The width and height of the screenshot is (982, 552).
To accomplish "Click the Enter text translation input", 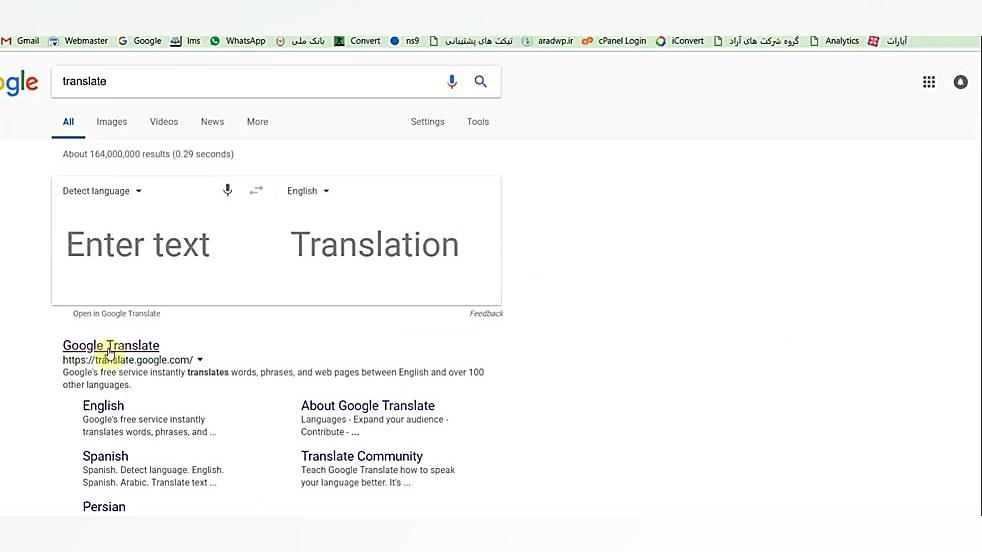I will tap(138, 244).
